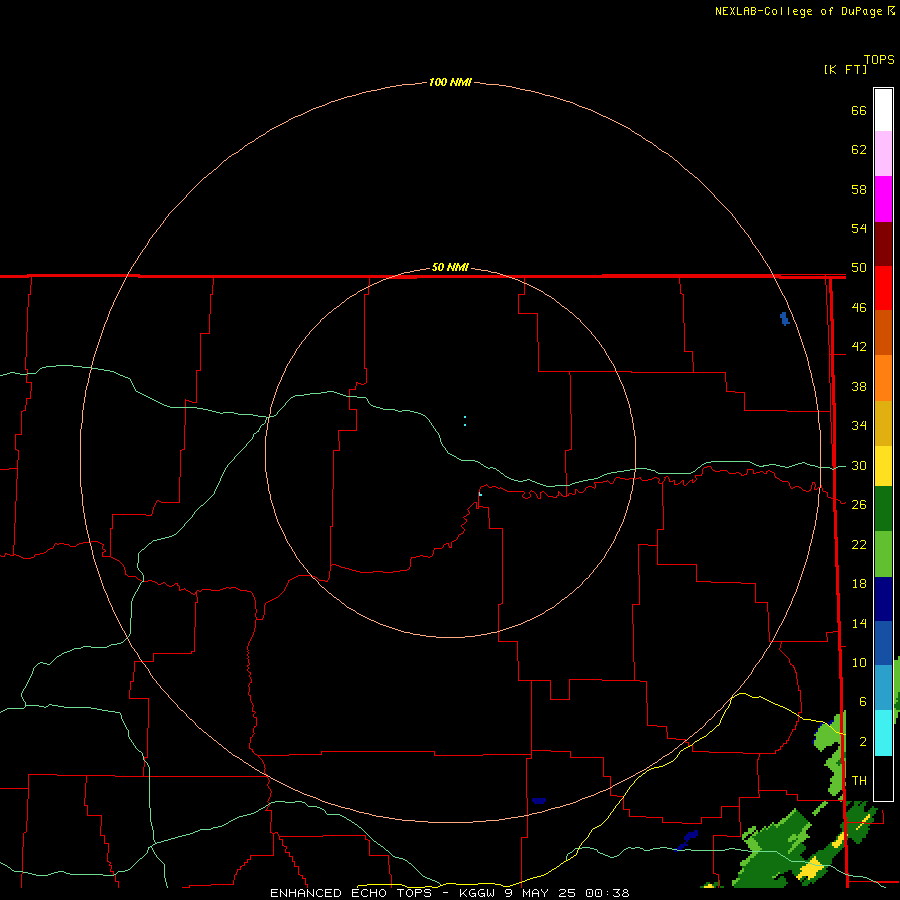Image resolution: width=900 pixels, height=900 pixels.
Task: Click the '38' legend value
Action: pos(859,387)
